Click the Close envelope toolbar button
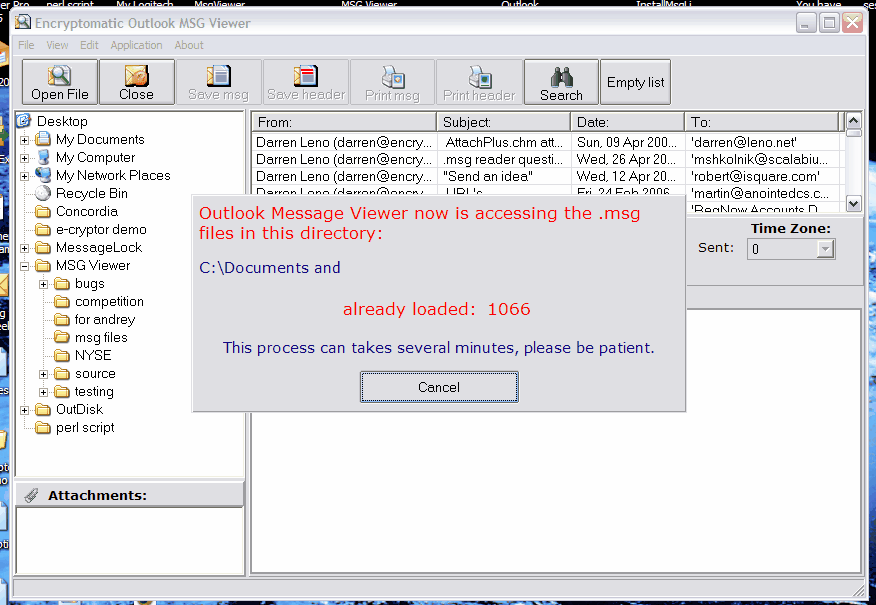 (x=136, y=82)
